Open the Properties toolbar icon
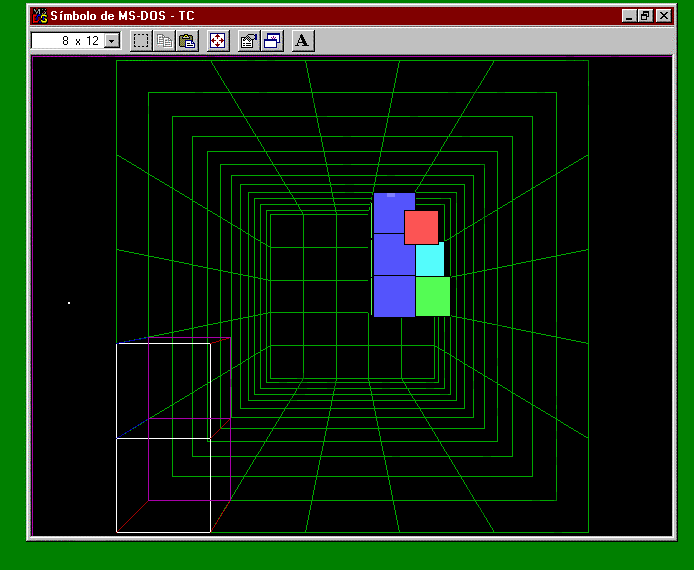The height and width of the screenshot is (570, 694). coord(249,41)
